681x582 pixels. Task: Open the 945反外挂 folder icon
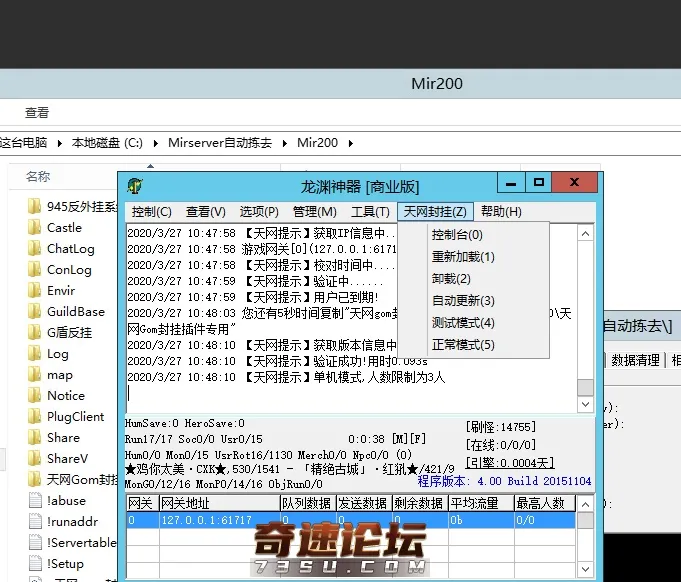34,206
